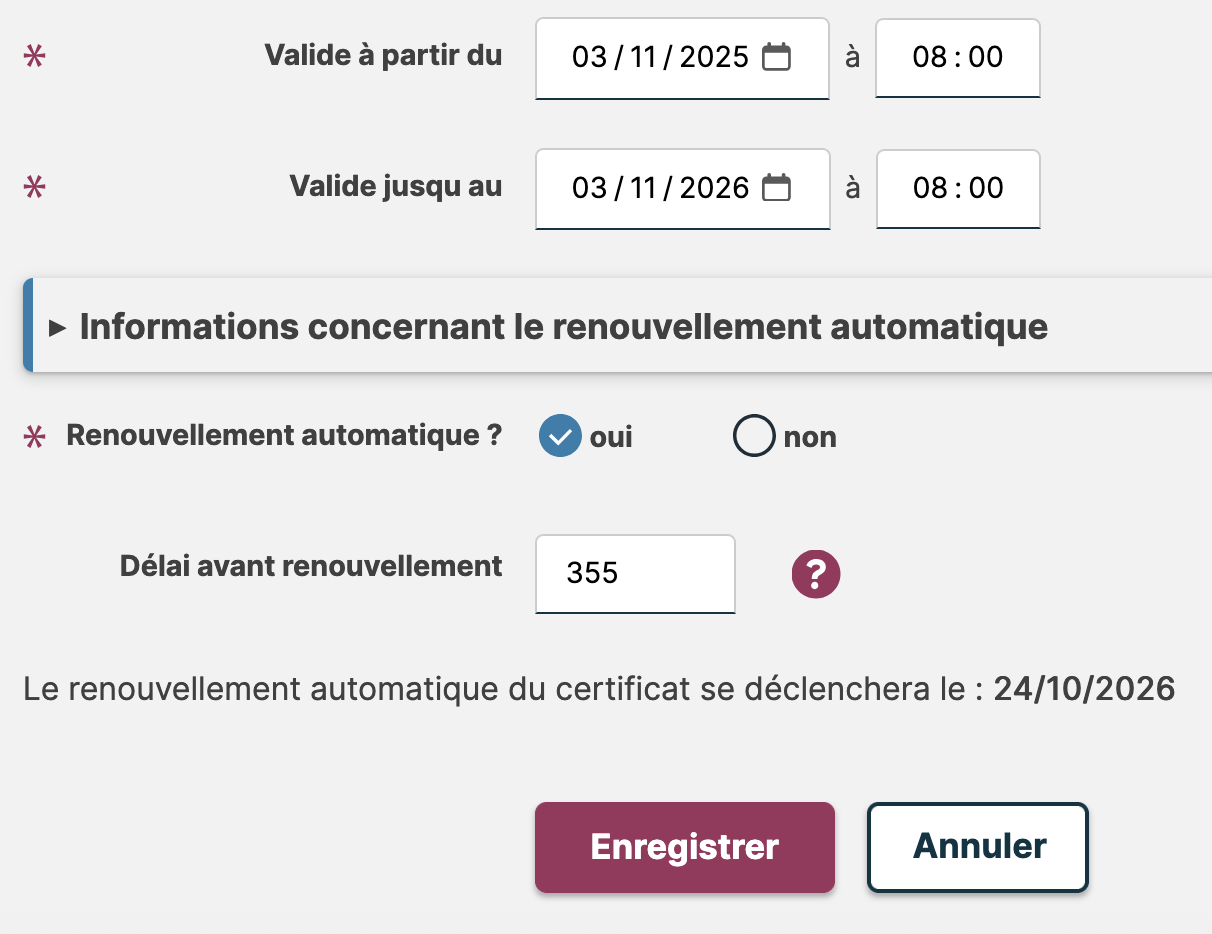Open calendar picker for Valide jusqu au
Viewport: 1212px width, 934px height.
[776, 188]
